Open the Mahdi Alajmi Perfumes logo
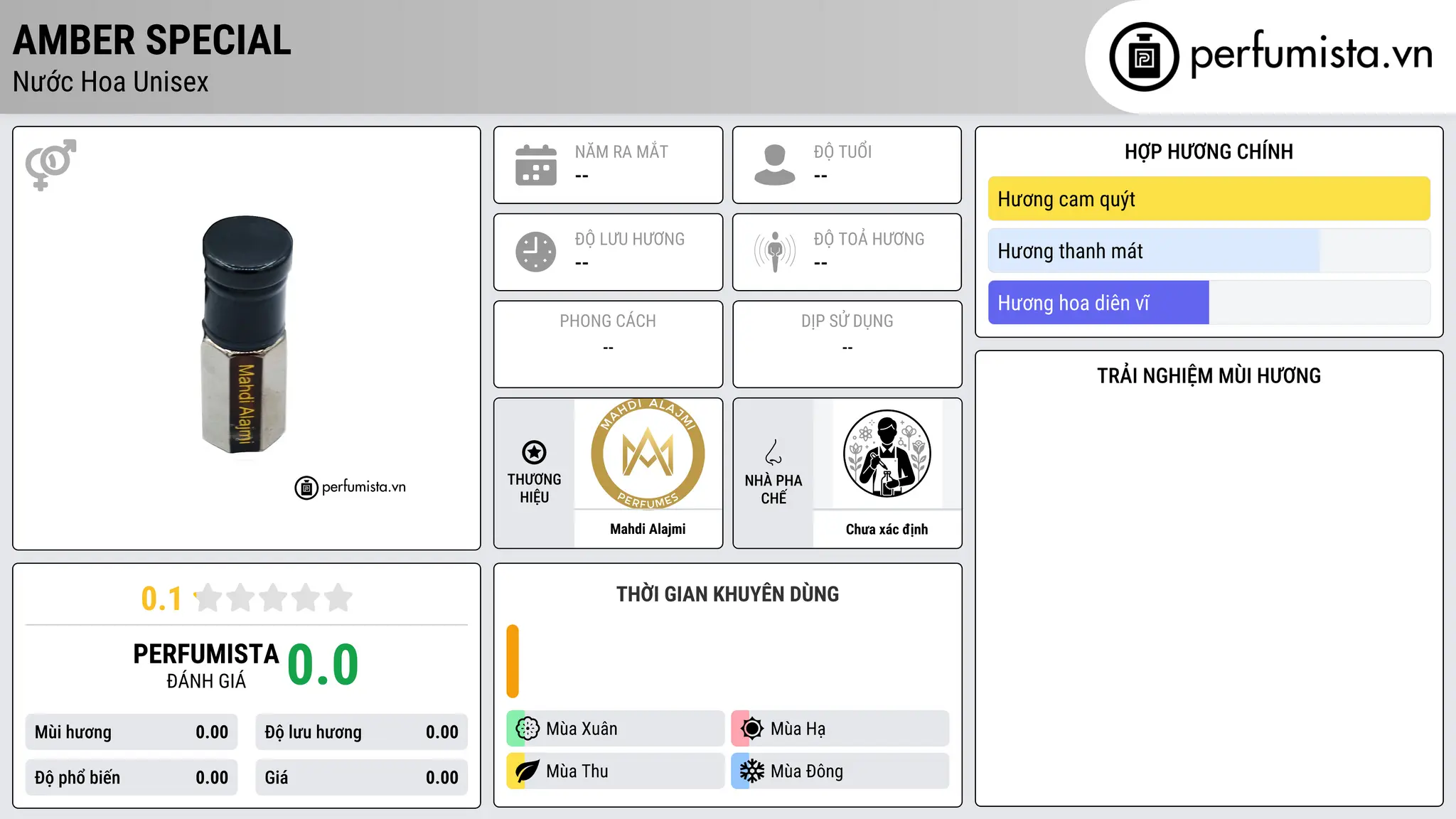Viewport: 1456px width, 819px height. pyautogui.click(x=648, y=454)
